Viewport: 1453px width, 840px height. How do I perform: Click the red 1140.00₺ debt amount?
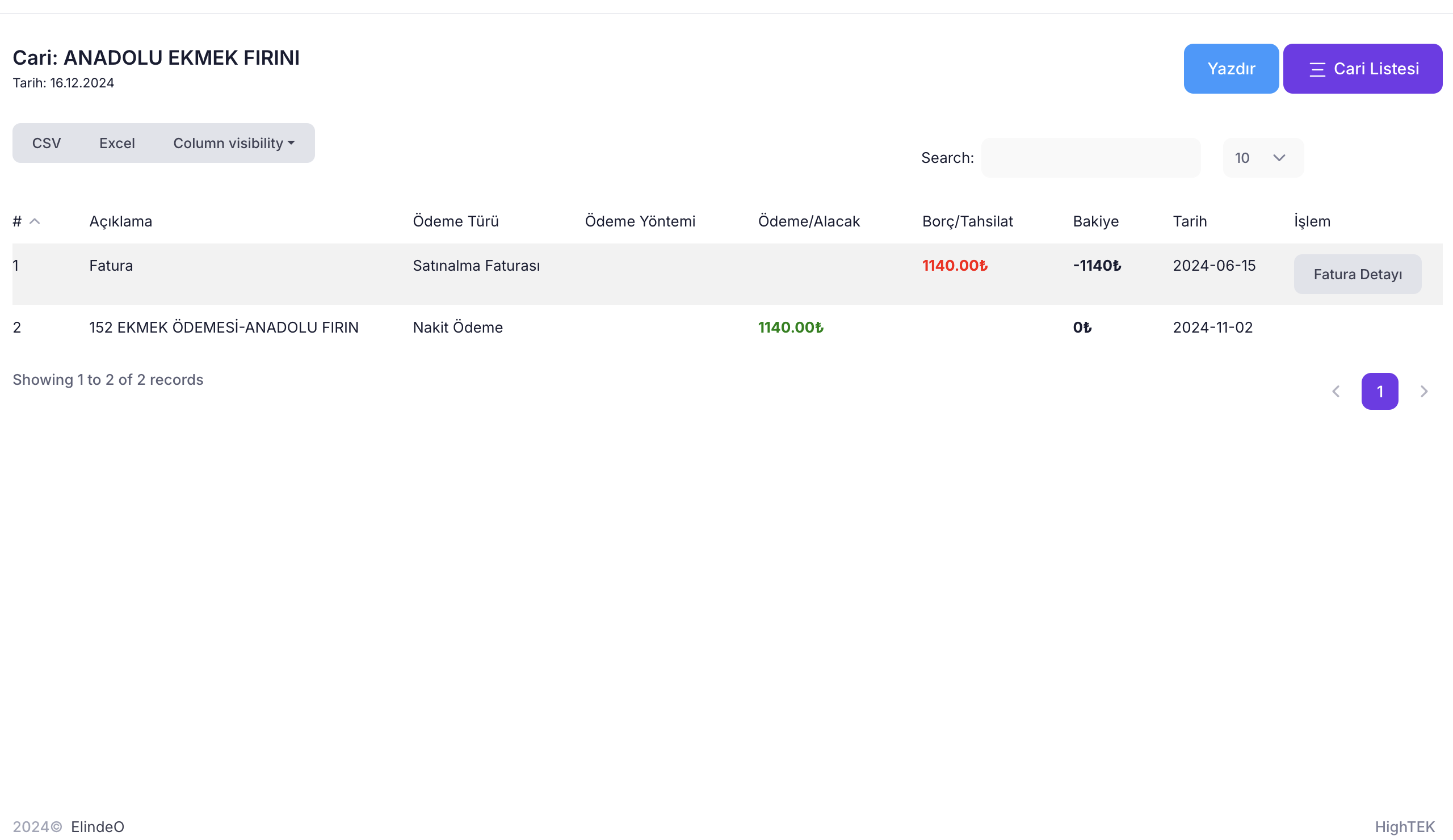pos(955,266)
